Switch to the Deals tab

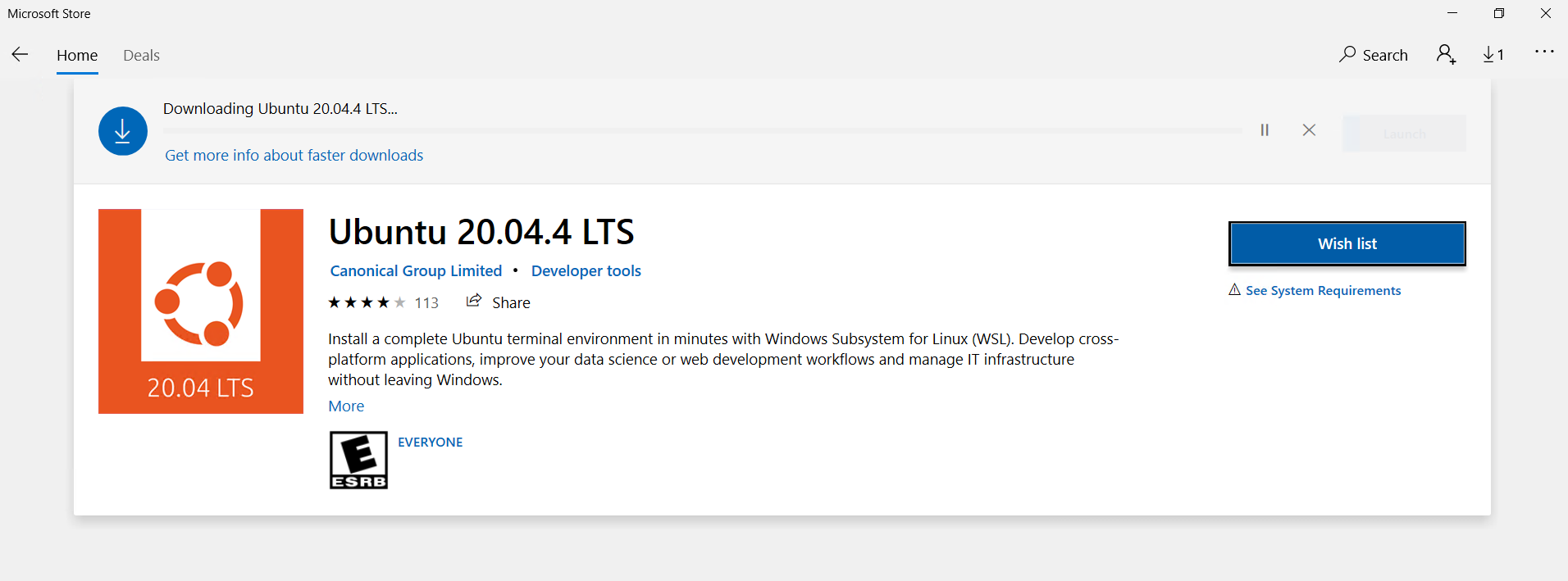141,56
